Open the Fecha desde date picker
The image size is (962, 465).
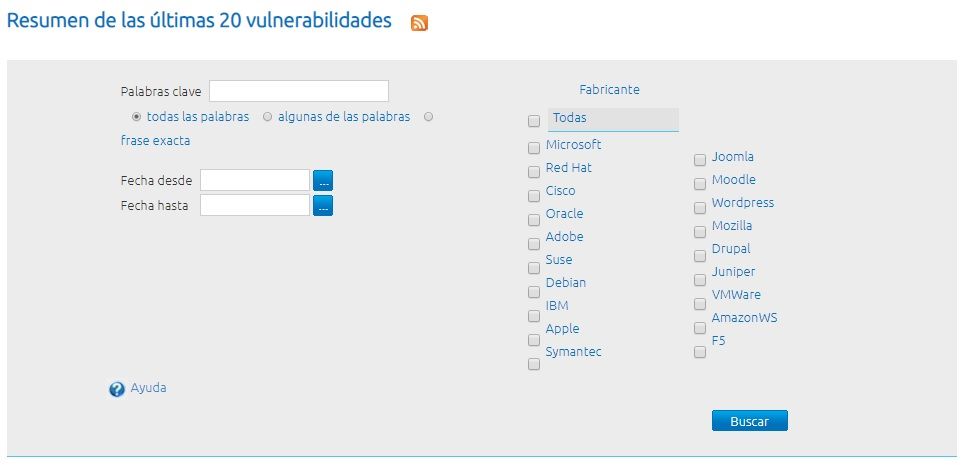pyautogui.click(x=322, y=180)
